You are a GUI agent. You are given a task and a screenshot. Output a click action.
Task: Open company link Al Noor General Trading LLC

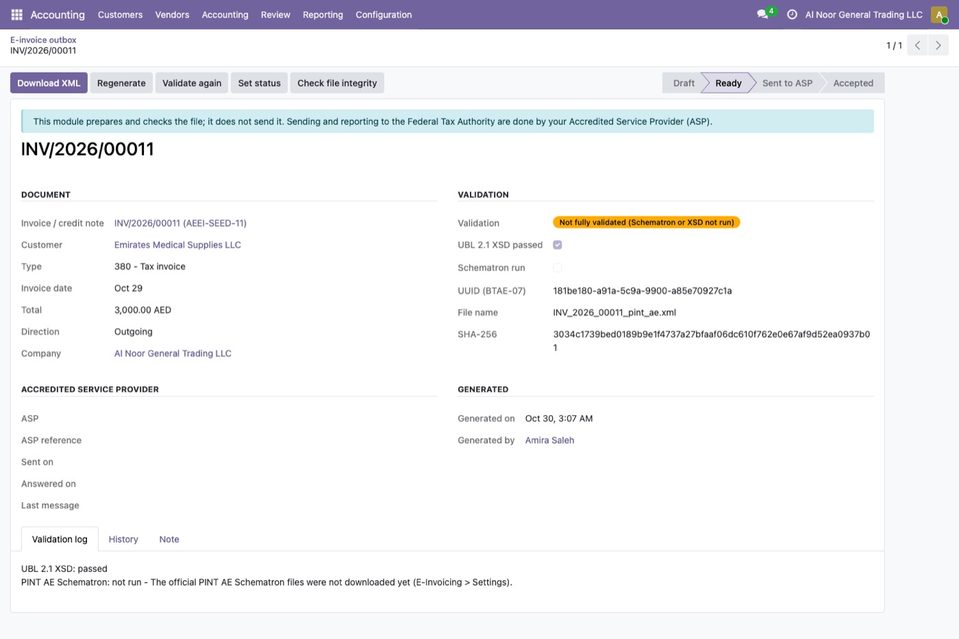point(173,353)
